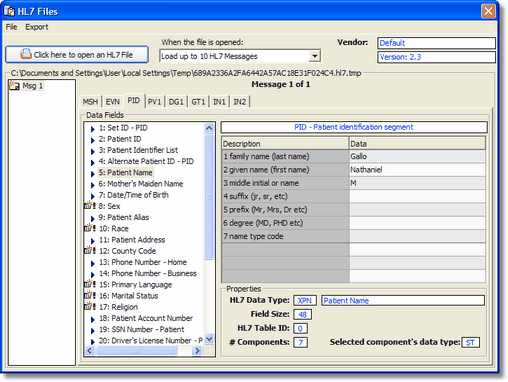The height and width of the screenshot is (382, 508).
Task: Select 20: Driver's License Number field
Action: [151, 341]
